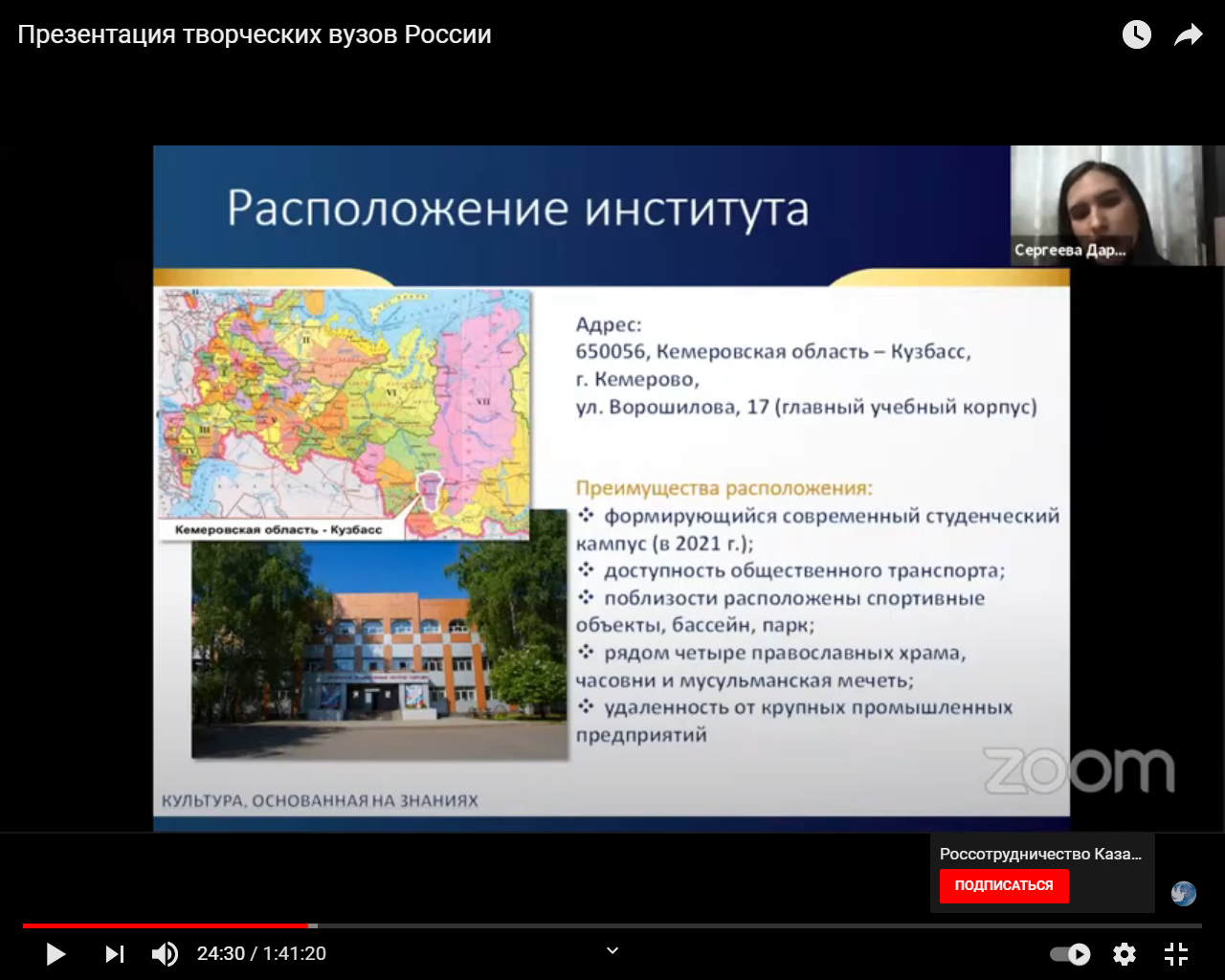Skip to the next video
Viewport: 1225px width, 980px height.
coord(115,954)
